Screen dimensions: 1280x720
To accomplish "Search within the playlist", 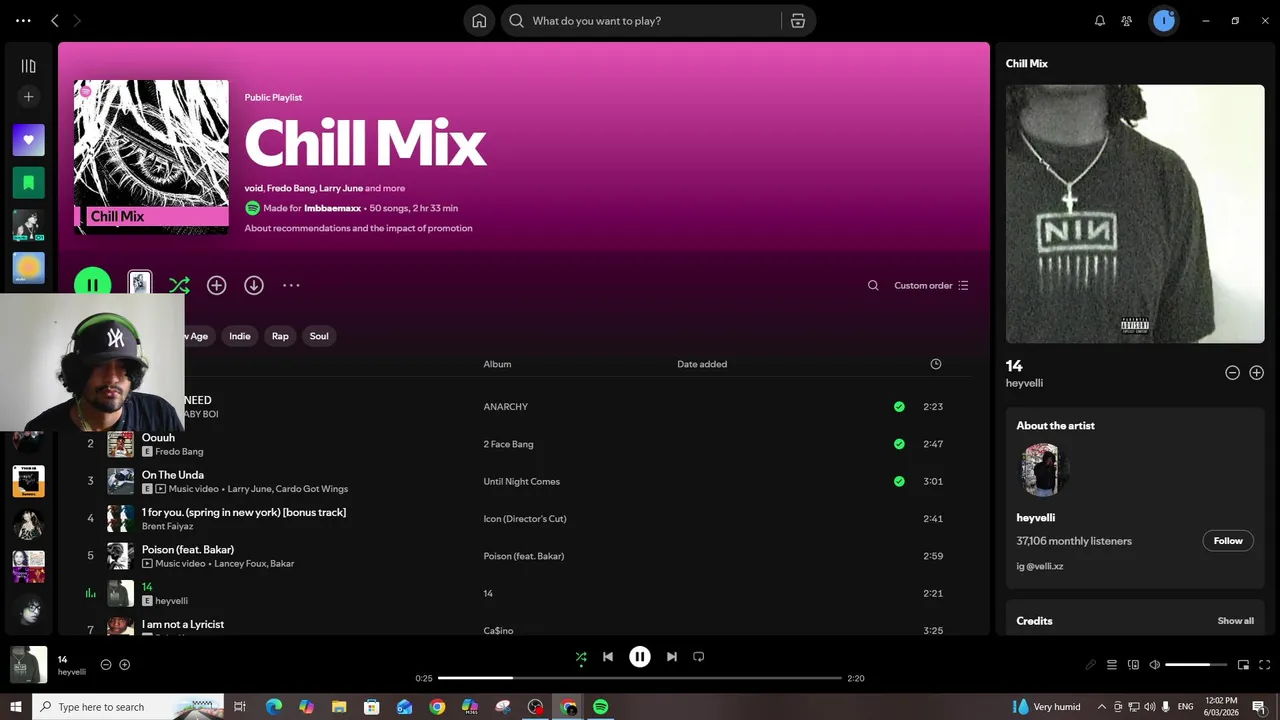I will click(873, 285).
